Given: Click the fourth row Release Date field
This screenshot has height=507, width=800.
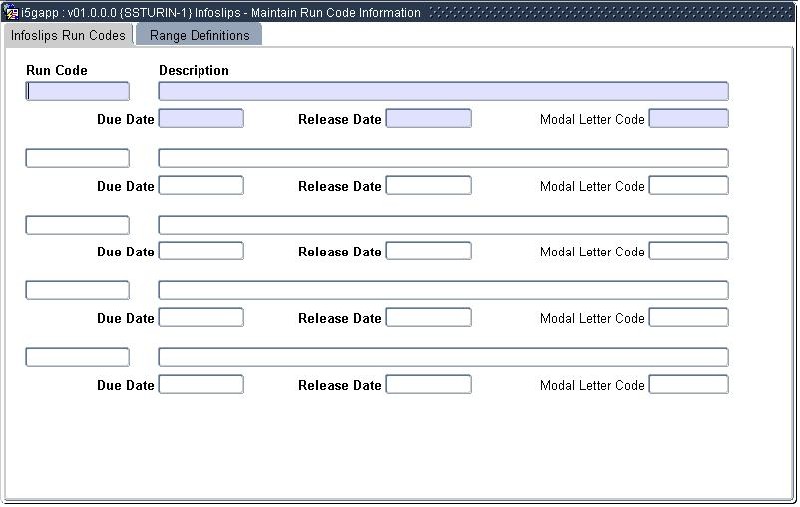Looking at the screenshot, I should (428, 317).
